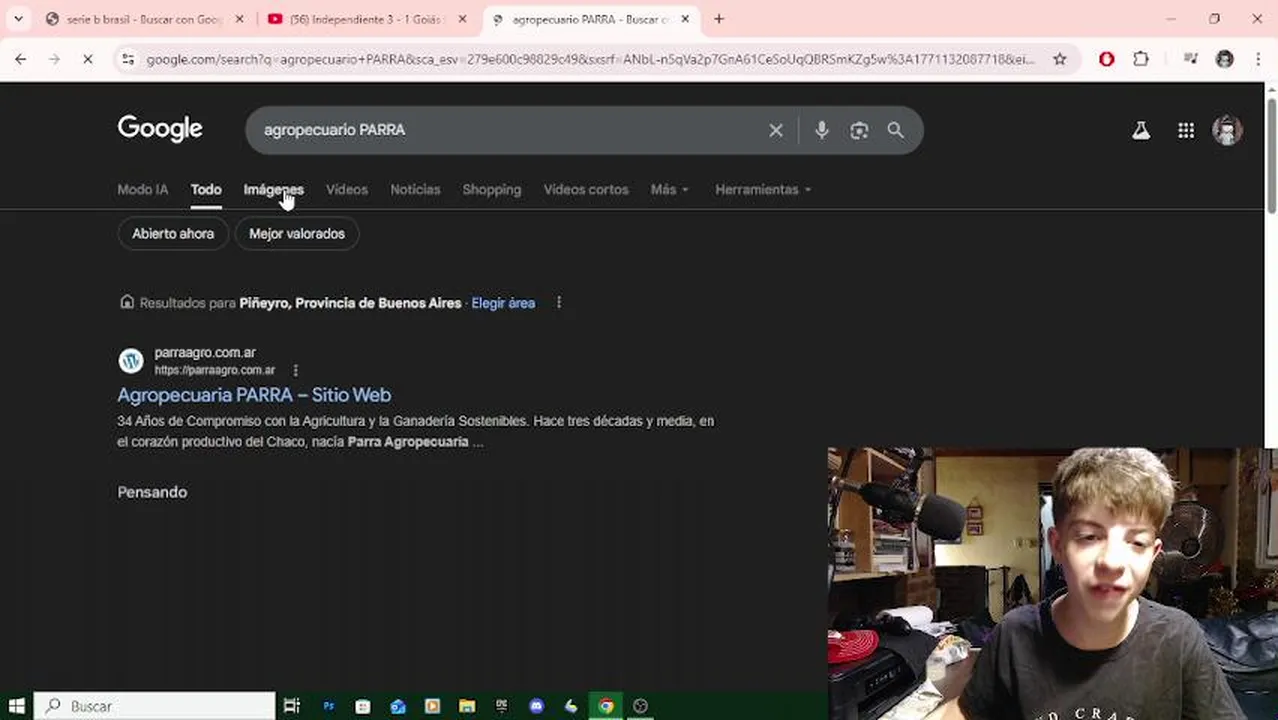Screen dimensions: 1278x720
Task: Close the Independiente YouTube tab
Action: point(462,19)
